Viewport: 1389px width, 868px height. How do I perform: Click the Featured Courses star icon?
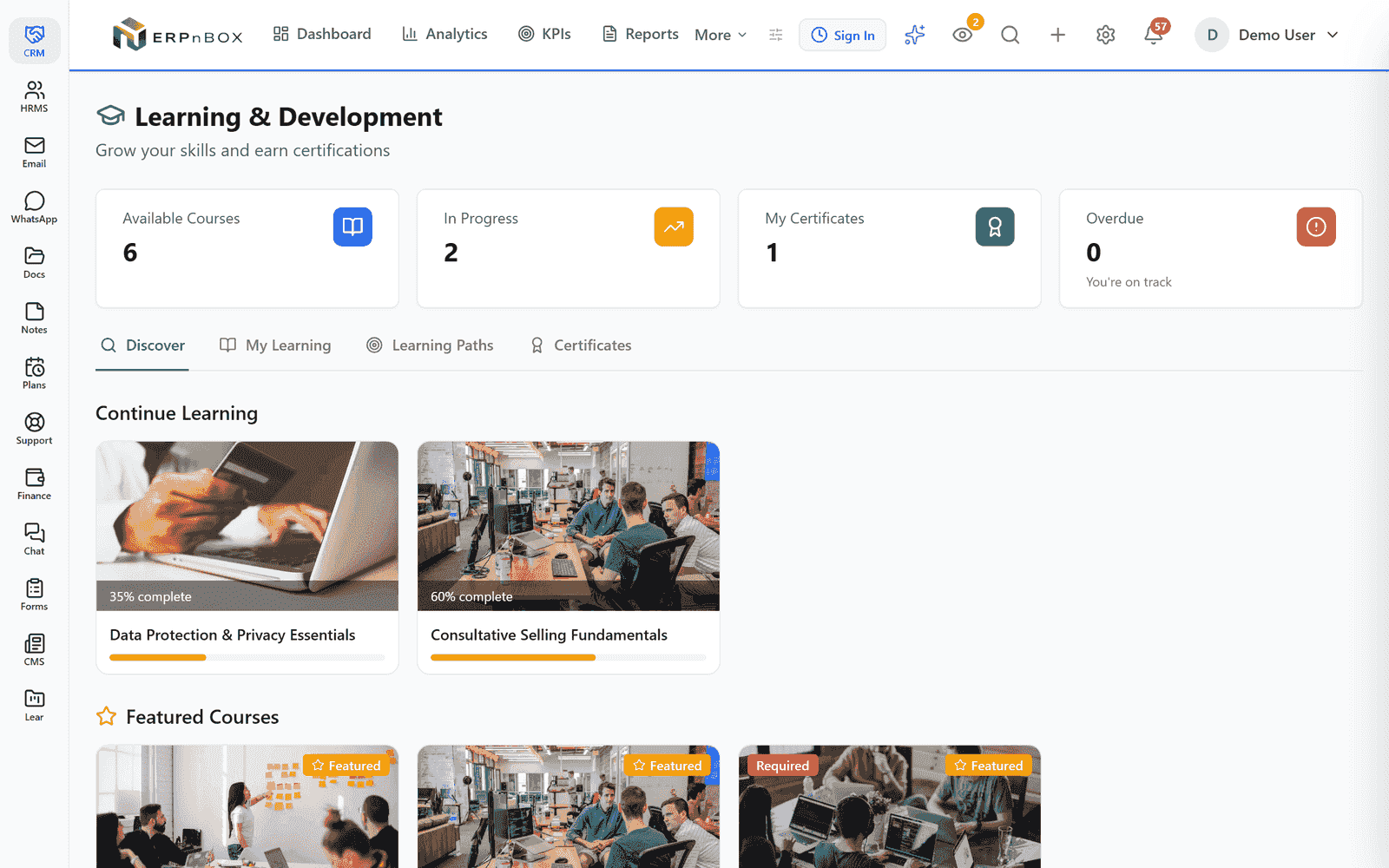tap(106, 717)
